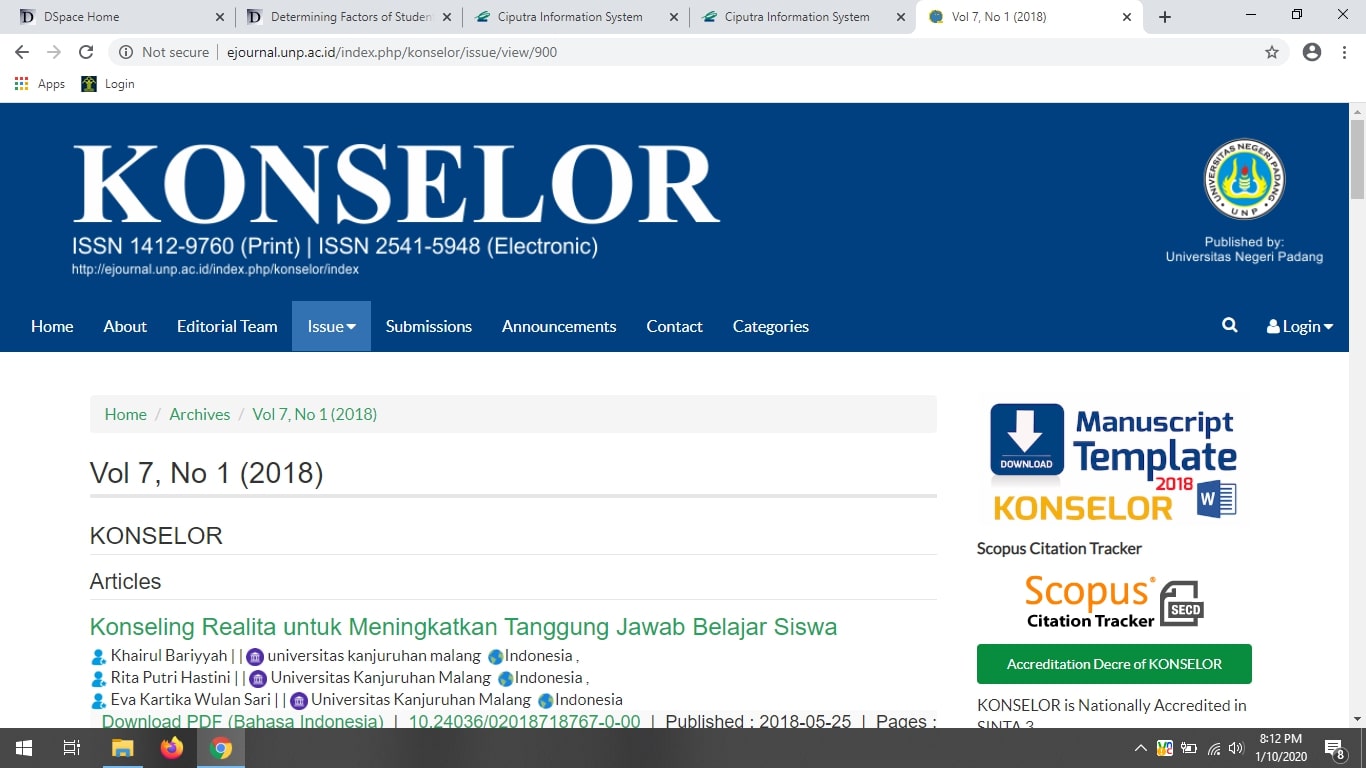Open Firefox from the taskbar
The image size is (1366, 768).
tap(172, 748)
